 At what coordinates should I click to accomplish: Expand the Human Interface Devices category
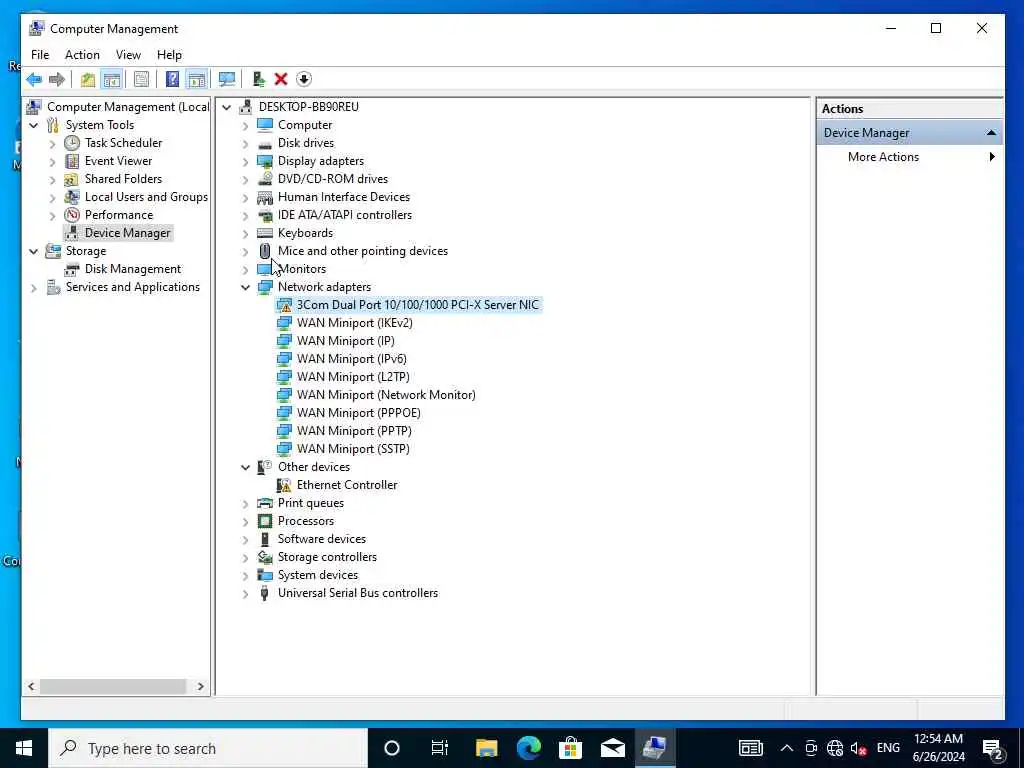246,197
